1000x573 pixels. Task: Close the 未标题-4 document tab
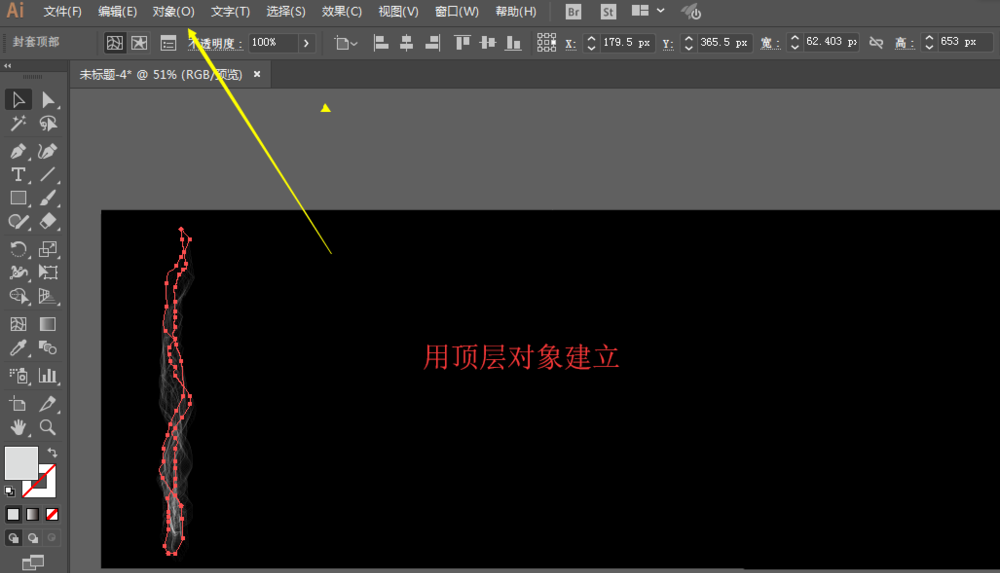pyautogui.click(x=257, y=74)
